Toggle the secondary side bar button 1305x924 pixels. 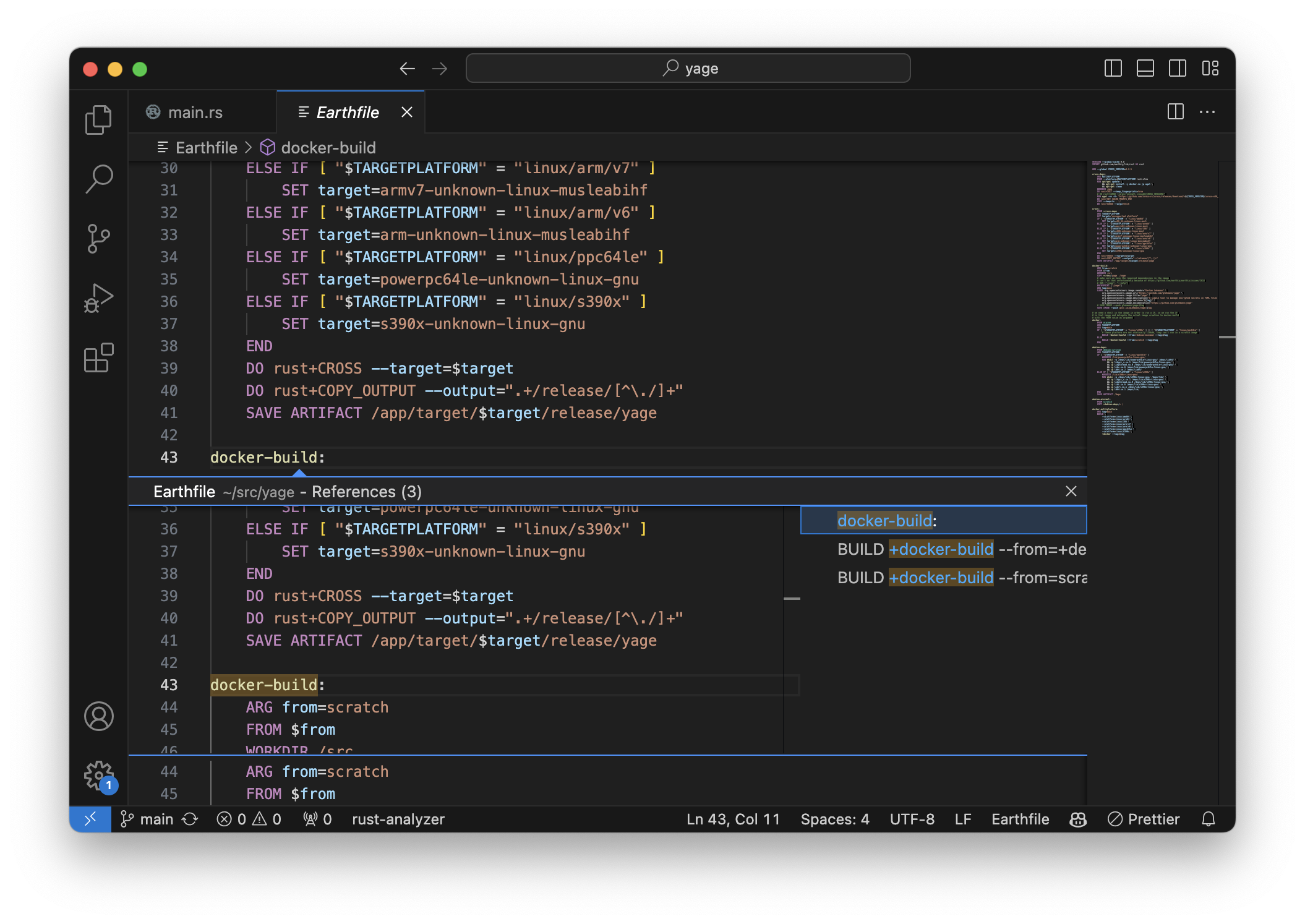[x=1178, y=68]
